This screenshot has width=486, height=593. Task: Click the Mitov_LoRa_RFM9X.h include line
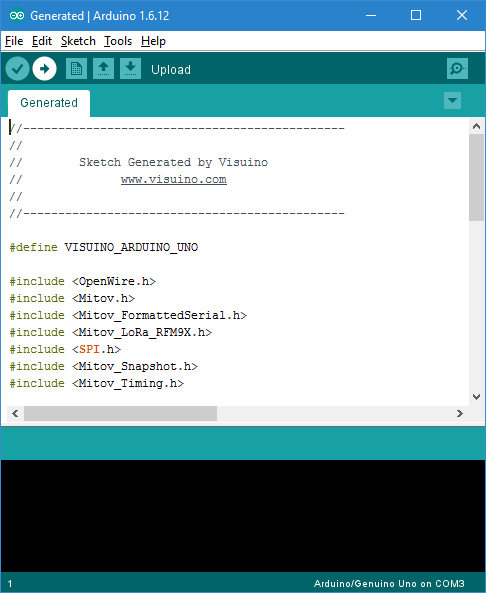pyautogui.click(x=110, y=332)
